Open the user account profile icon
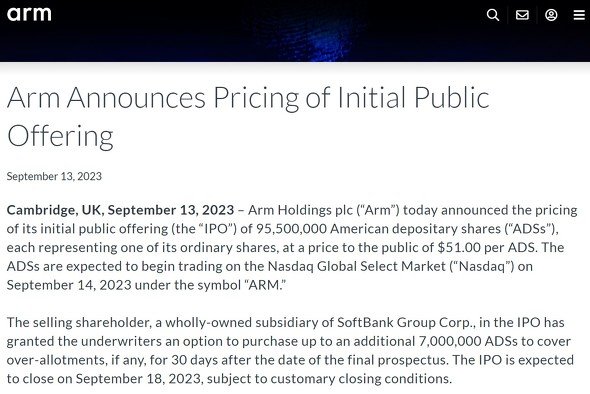Screen dimensions: 590x394 click(x=551, y=15)
